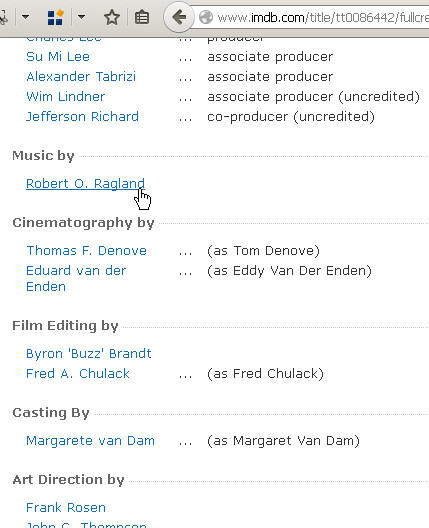
Task: Open Jefferson Richard co-producer link
Action: pyautogui.click(x=82, y=117)
